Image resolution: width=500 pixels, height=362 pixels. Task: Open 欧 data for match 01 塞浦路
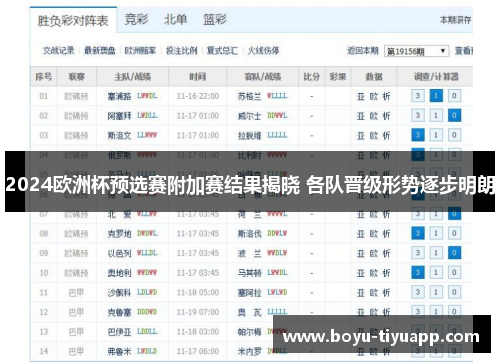click(374, 96)
